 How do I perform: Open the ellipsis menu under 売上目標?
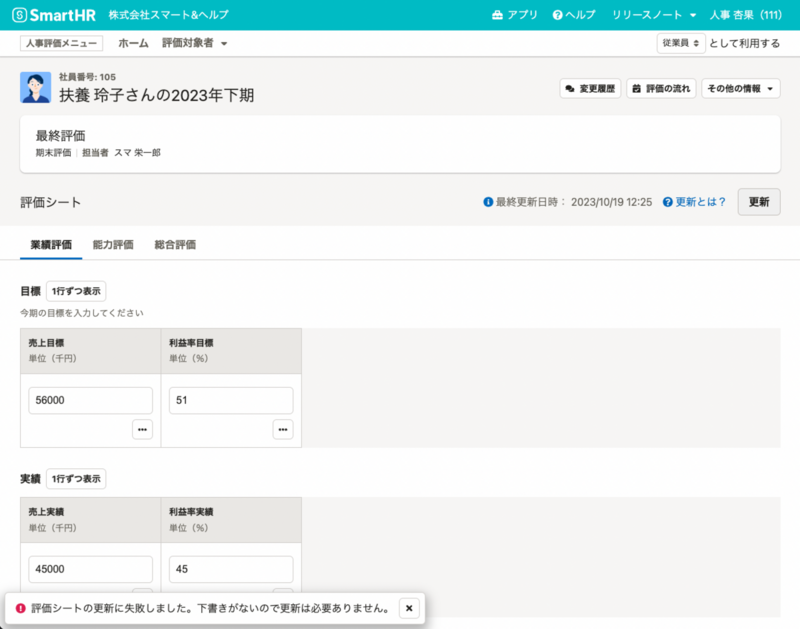142,429
